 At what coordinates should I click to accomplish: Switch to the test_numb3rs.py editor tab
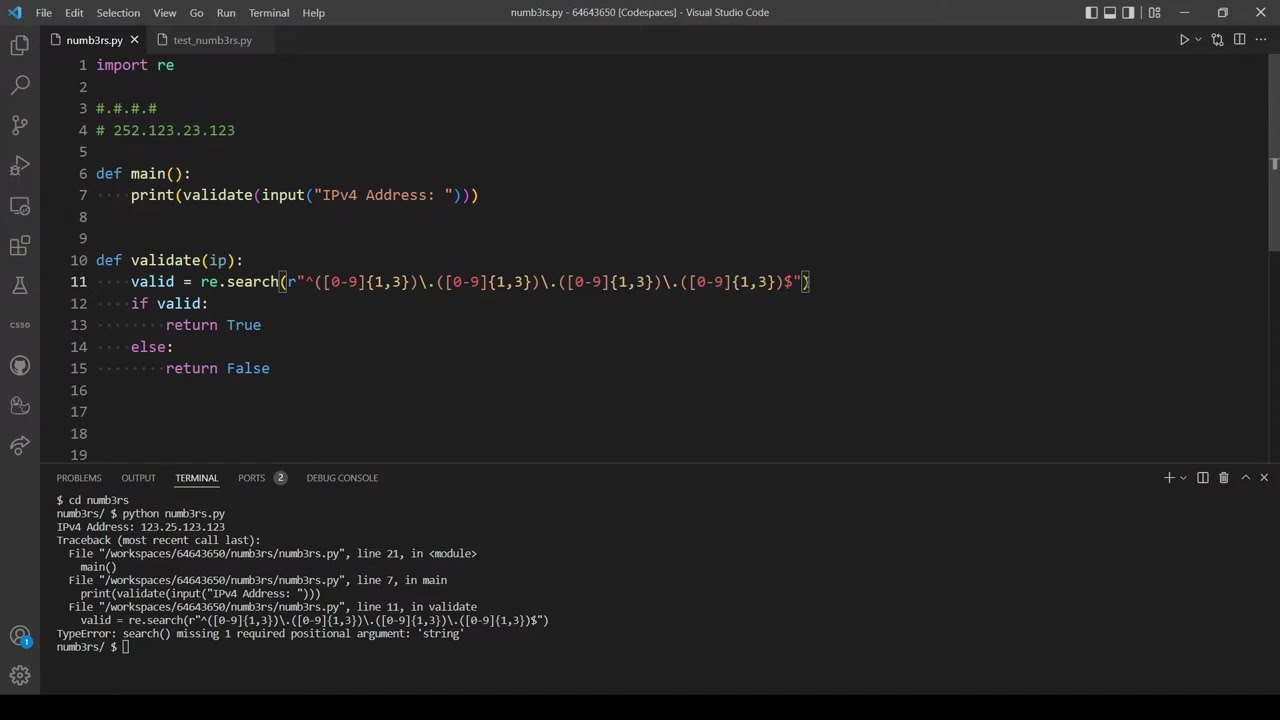212,40
